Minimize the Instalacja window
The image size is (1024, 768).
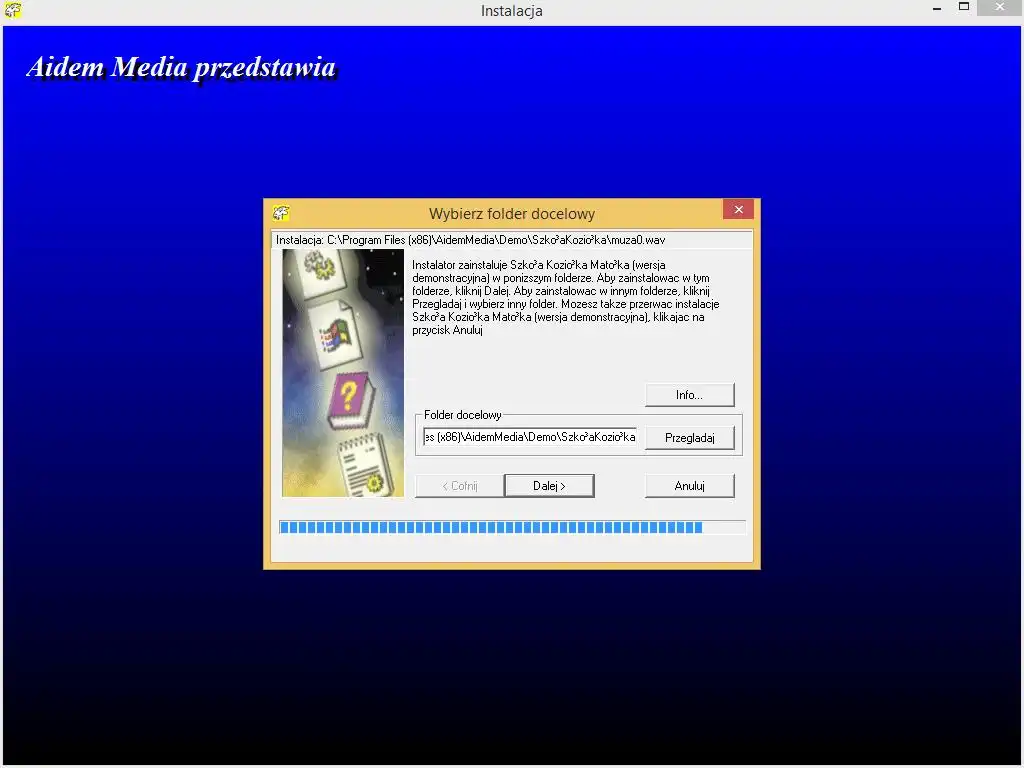(937, 9)
